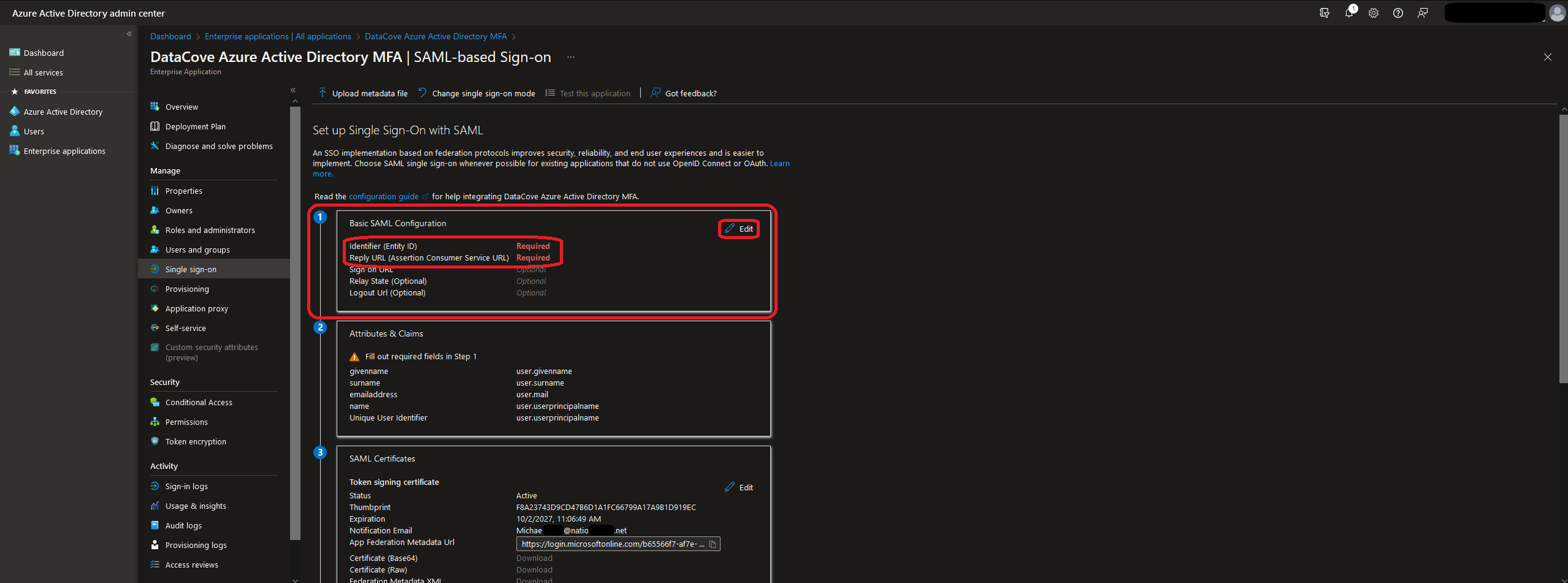Open the configuration guide link

tap(383, 196)
